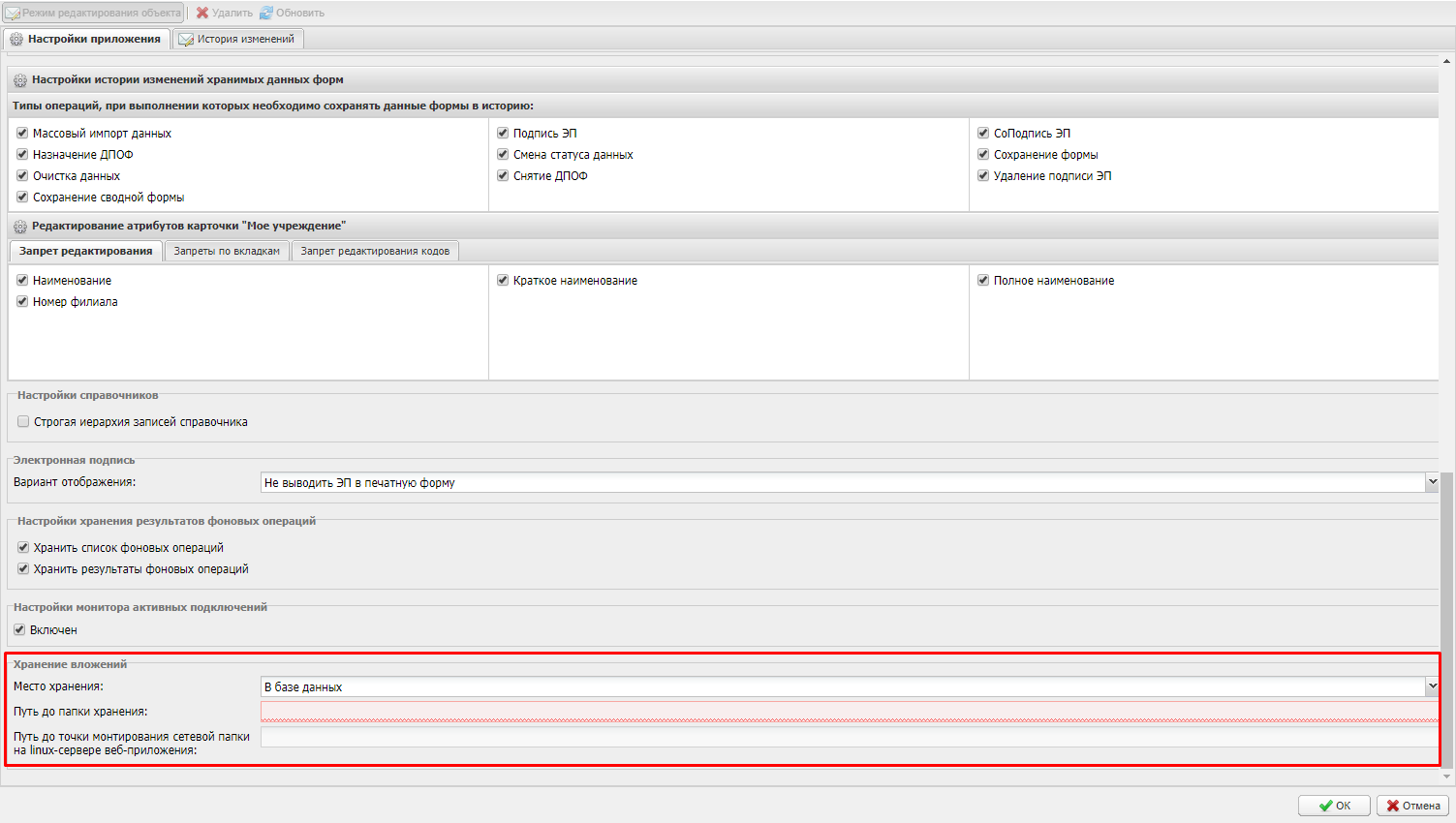Click the red X Delete icon
Viewport: 1456px width, 823px height.
202,13
